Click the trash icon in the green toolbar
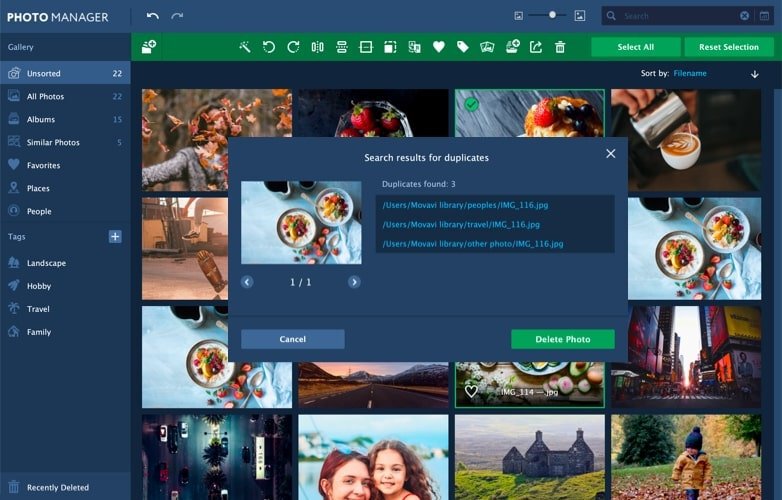 (x=560, y=47)
